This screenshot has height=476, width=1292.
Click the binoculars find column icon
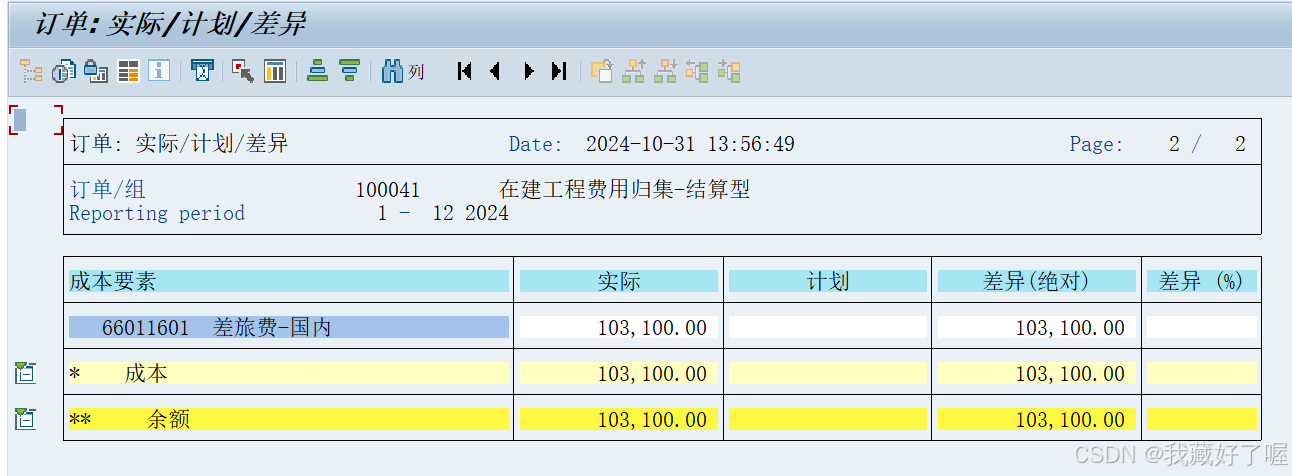tap(403, 71)
